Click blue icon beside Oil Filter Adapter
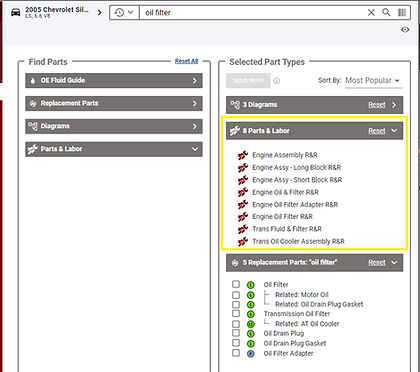Image resolution: width=420 pixels, height=372 pixels. (251, 354)
